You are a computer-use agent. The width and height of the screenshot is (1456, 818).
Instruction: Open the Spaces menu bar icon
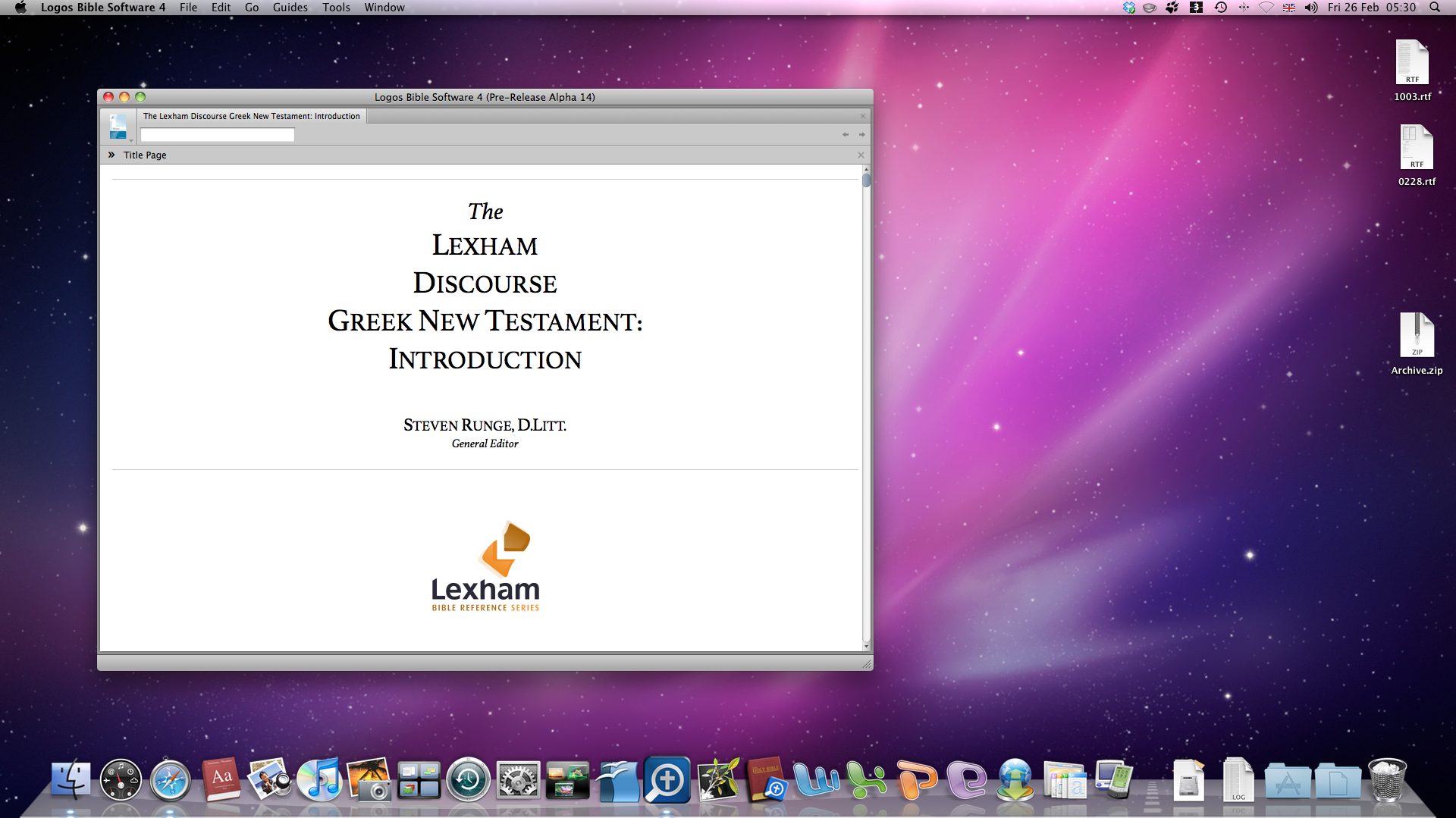tap(1196, 8)
